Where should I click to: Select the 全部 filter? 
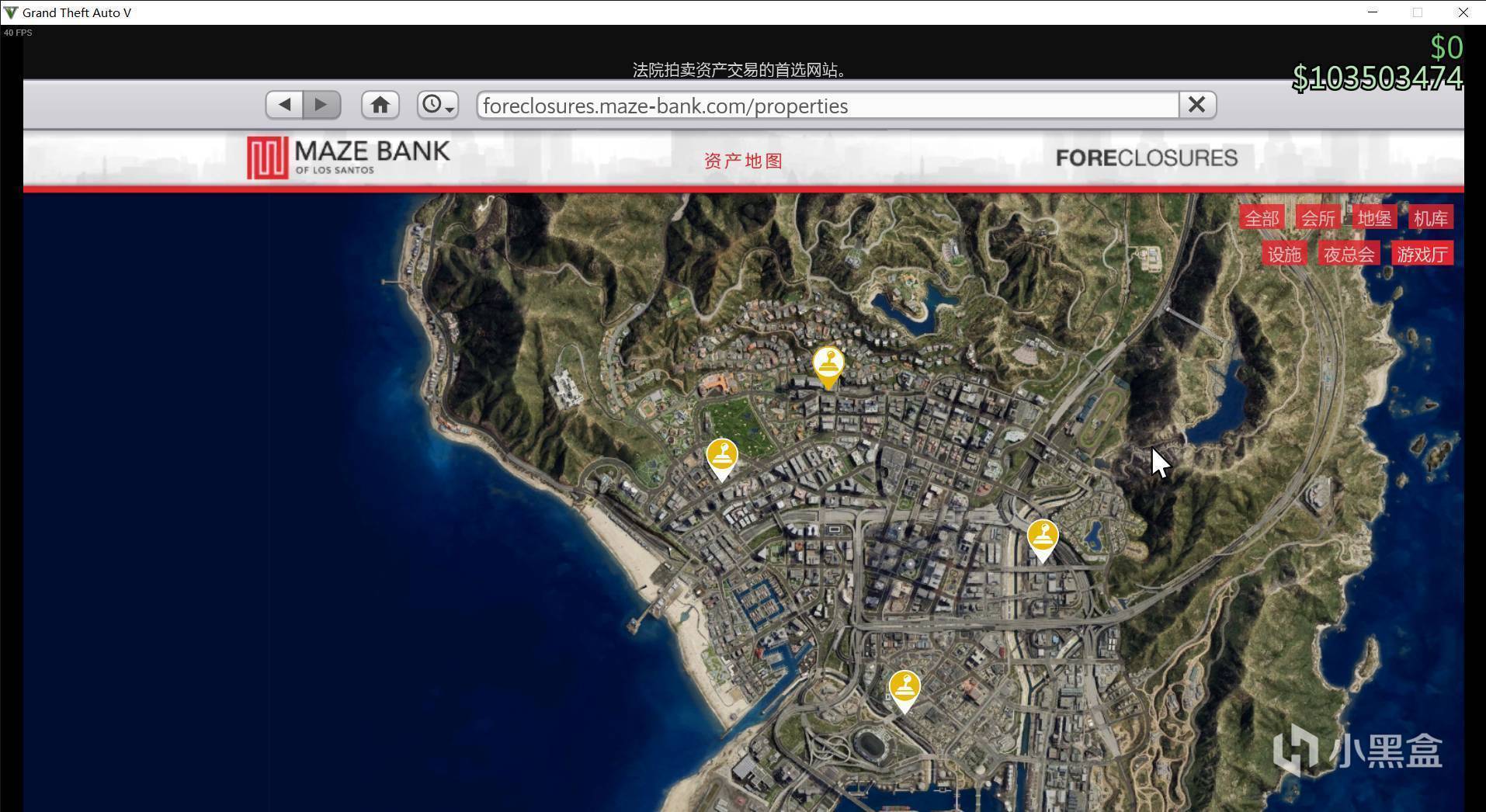pyautogui.click(x=1262, y=218)
